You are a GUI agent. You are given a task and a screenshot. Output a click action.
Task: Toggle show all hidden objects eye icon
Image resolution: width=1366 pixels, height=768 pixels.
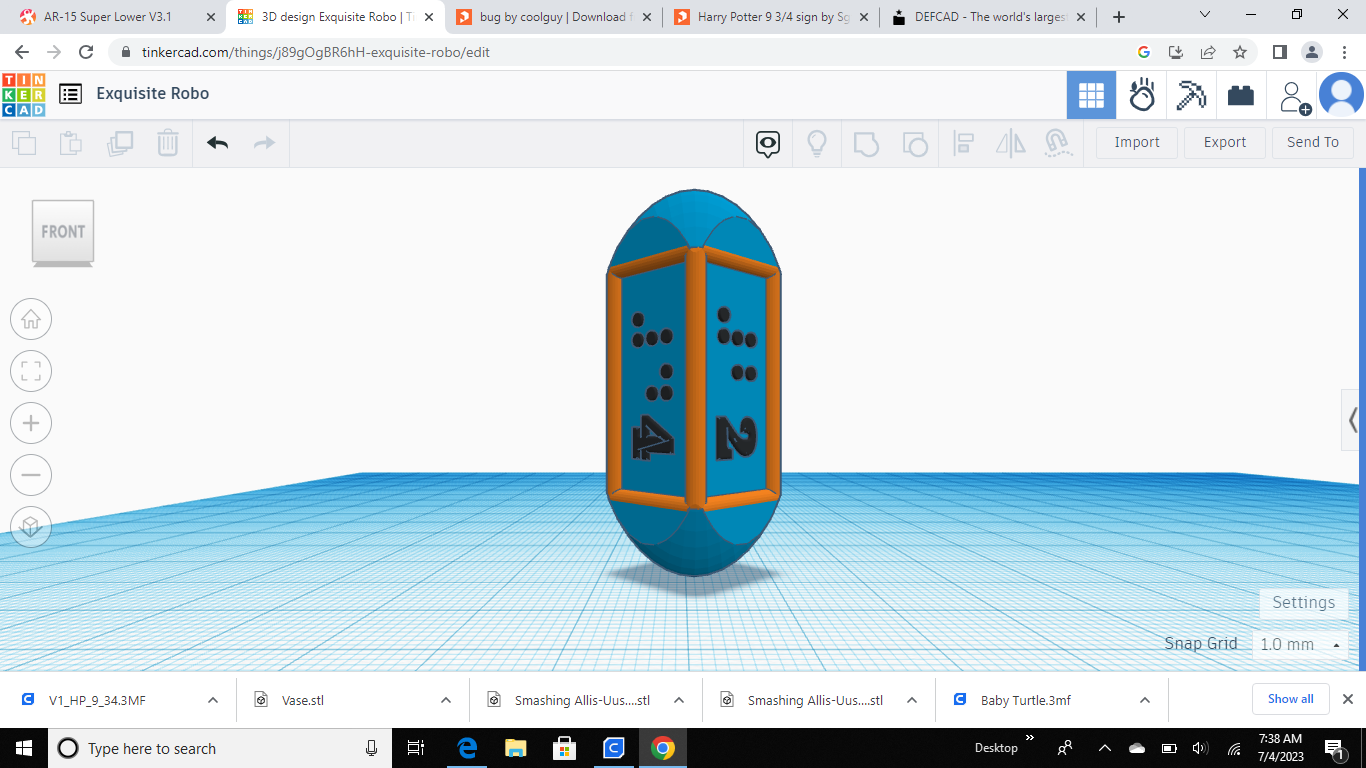tap(768, 143)
